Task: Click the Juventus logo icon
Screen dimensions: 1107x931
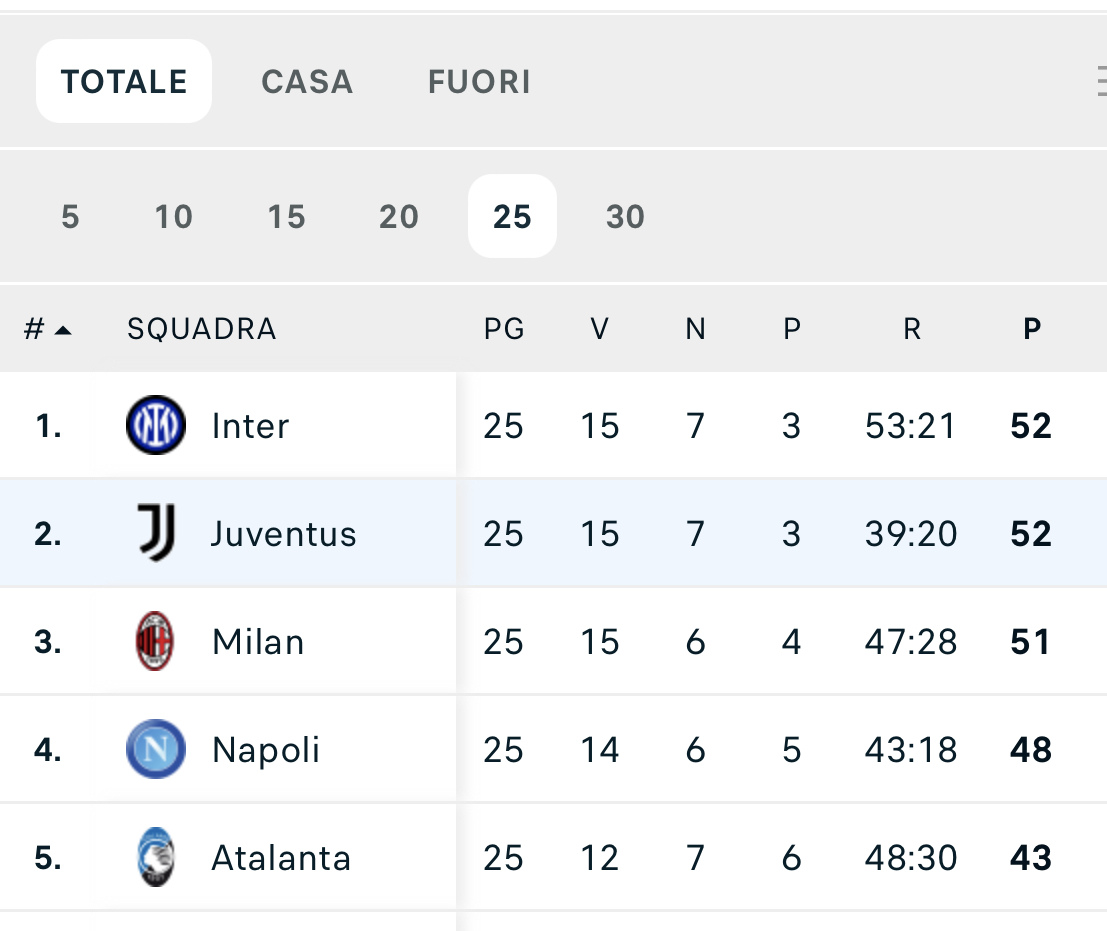Action: pos(156,533)
